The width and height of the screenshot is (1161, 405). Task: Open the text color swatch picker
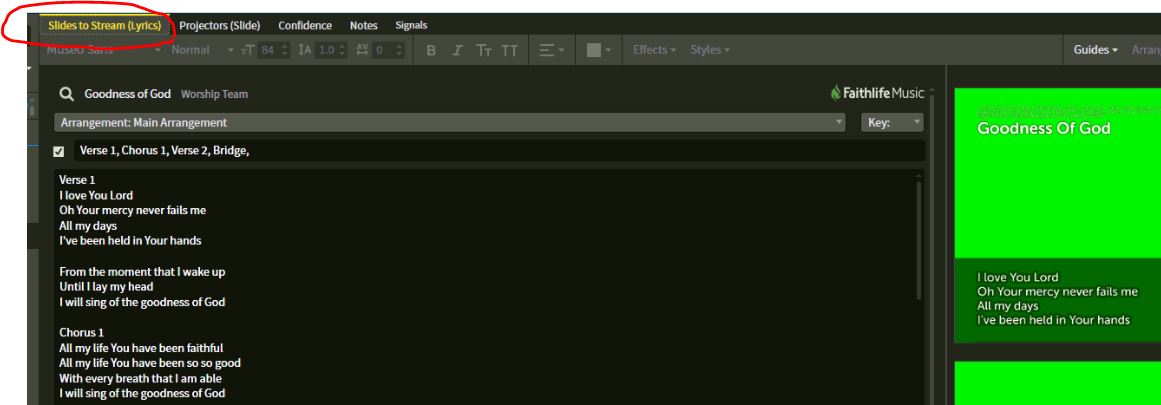pyautogui.click(x=592, y=50)
